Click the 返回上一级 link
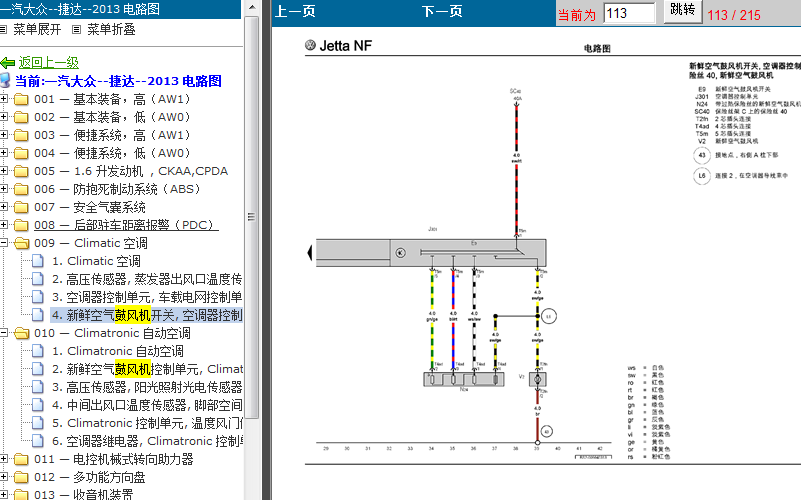 pyautogui.click(x=49, y=63)
